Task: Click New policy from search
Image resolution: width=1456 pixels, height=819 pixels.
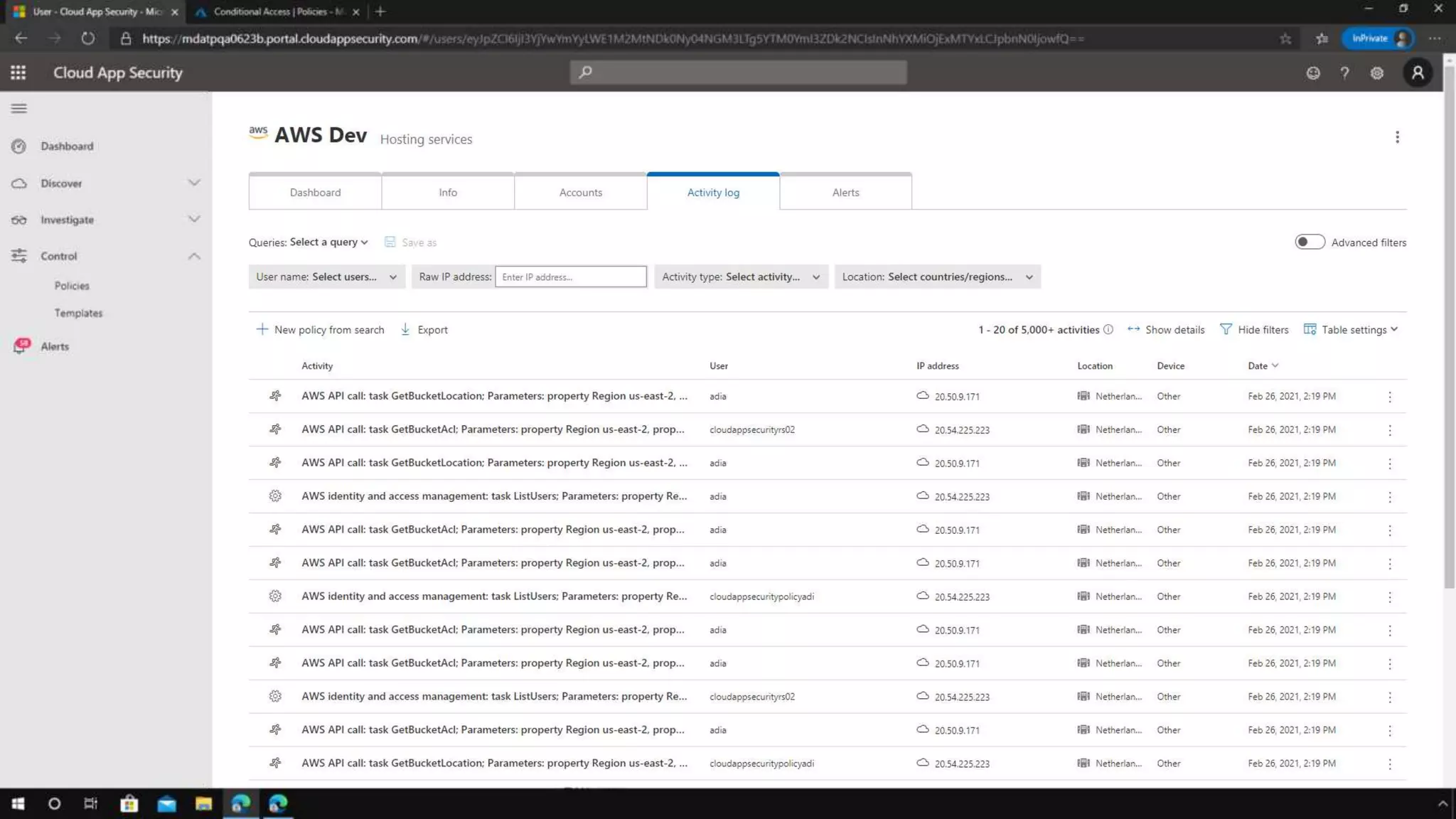Action: 320,330
